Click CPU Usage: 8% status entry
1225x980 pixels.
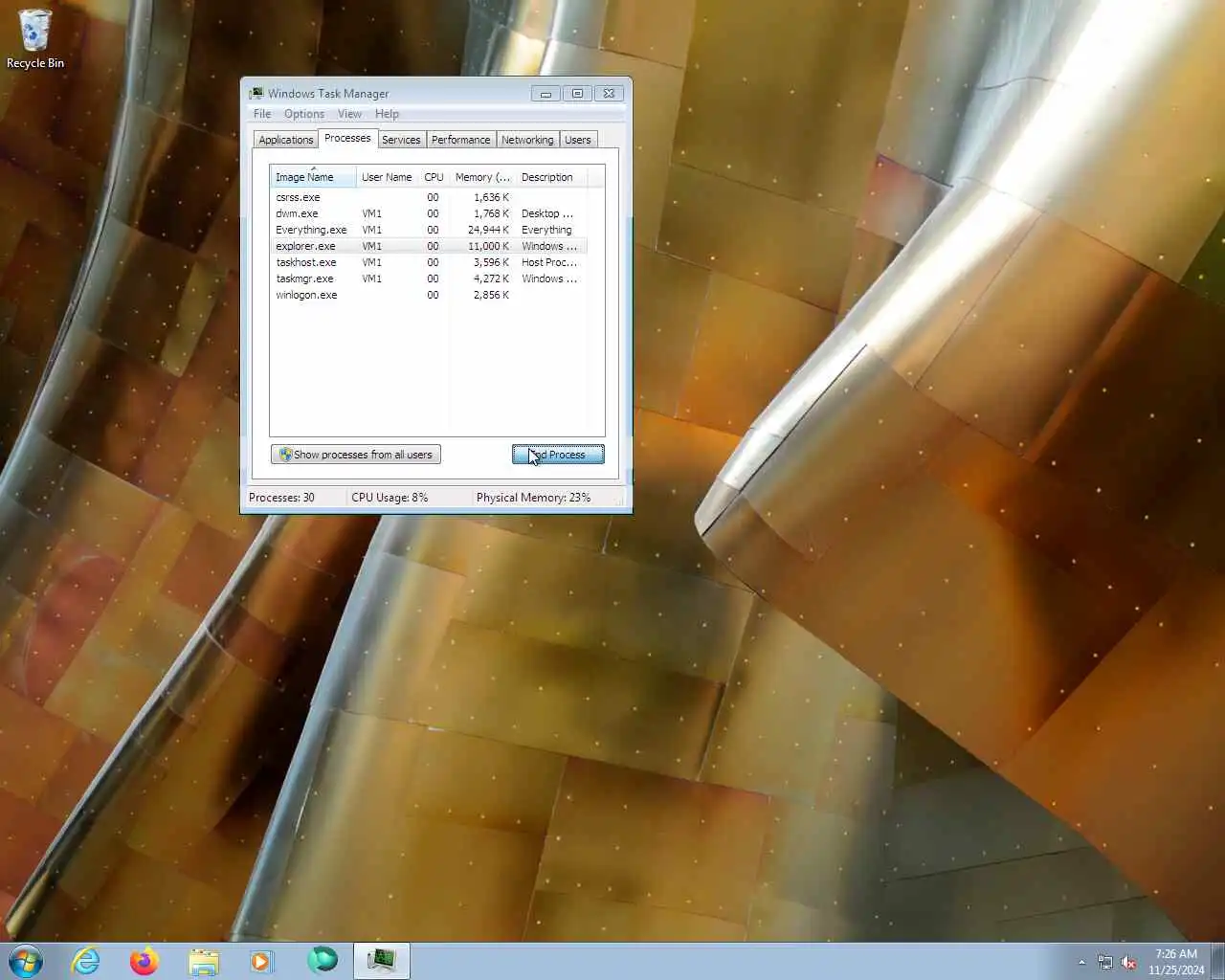coord(390,498)
